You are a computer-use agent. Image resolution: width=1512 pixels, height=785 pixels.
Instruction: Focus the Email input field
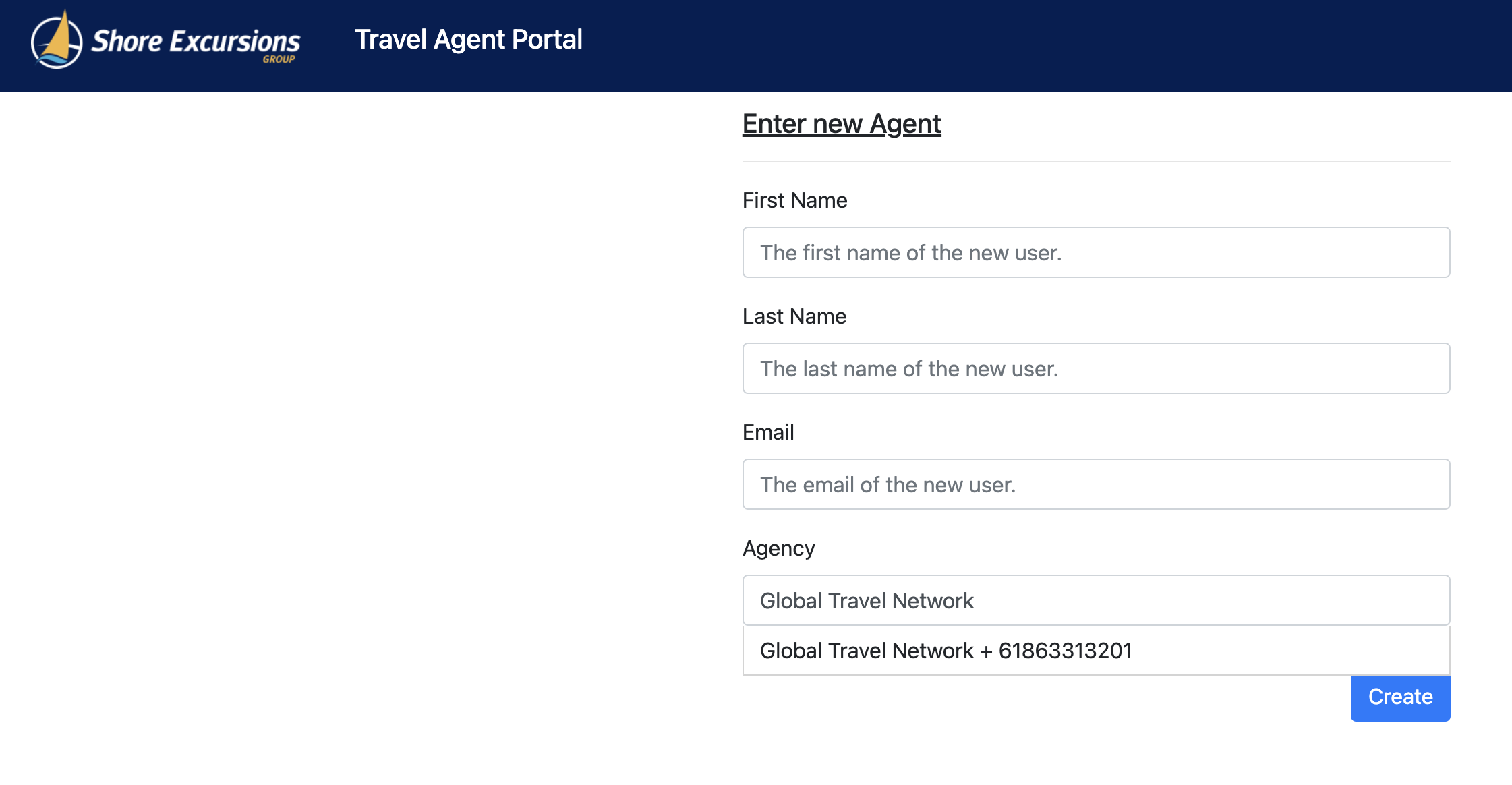pyautogui.click(x=1096, y=484)
